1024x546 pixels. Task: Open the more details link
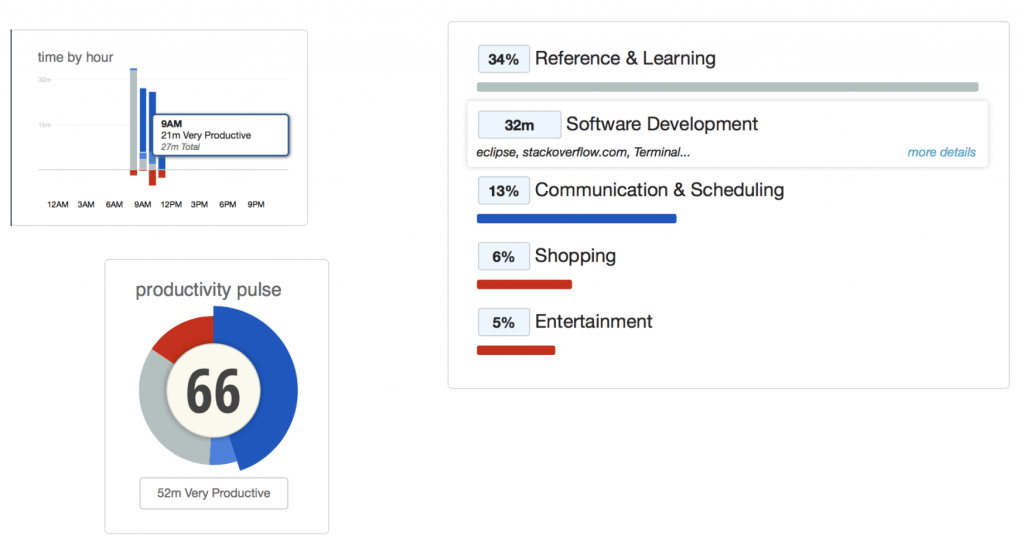(941, 152)
